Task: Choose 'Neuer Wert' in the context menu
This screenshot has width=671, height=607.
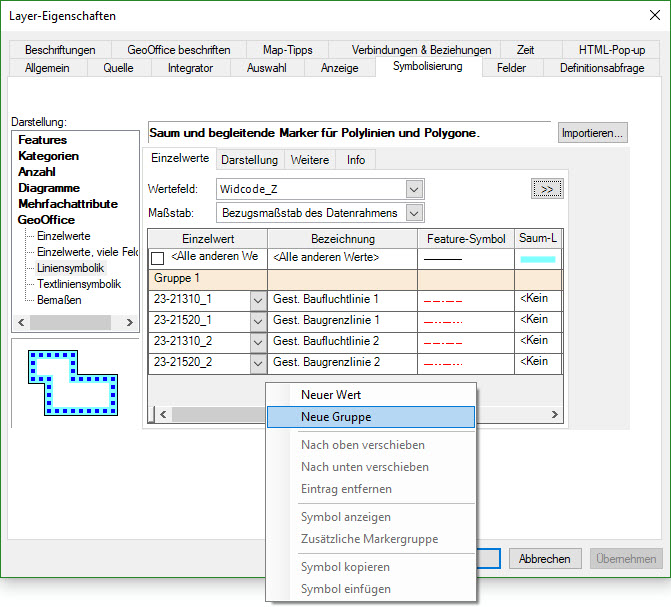Action: pyautogui.click(x=330, y=395)
